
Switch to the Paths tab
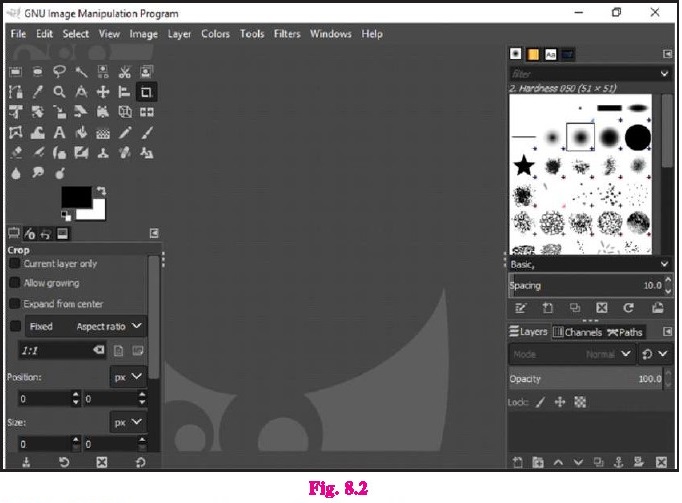click(625, 332)
